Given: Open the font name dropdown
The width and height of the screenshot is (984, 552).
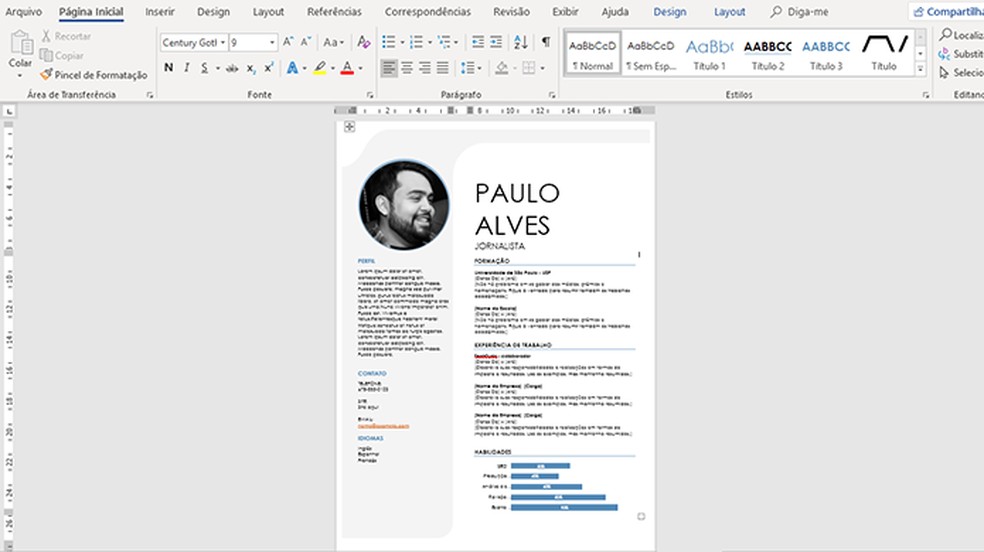Looking at the screenshot, I should [x=221, y=43].
